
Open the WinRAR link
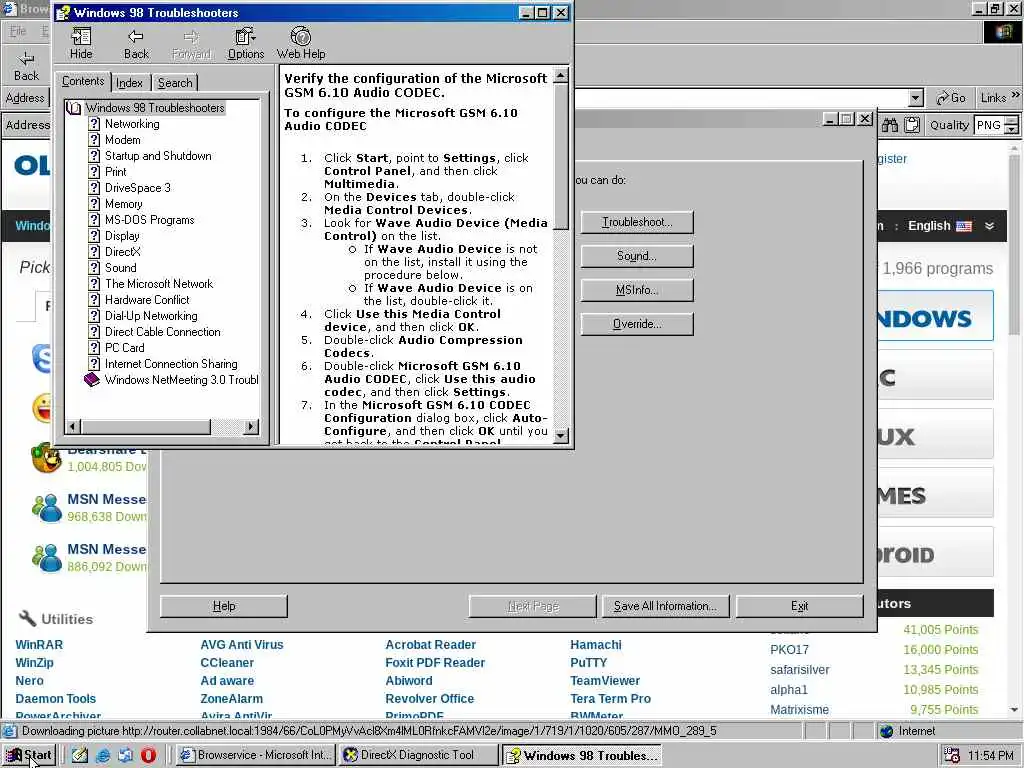pos(39,645)
